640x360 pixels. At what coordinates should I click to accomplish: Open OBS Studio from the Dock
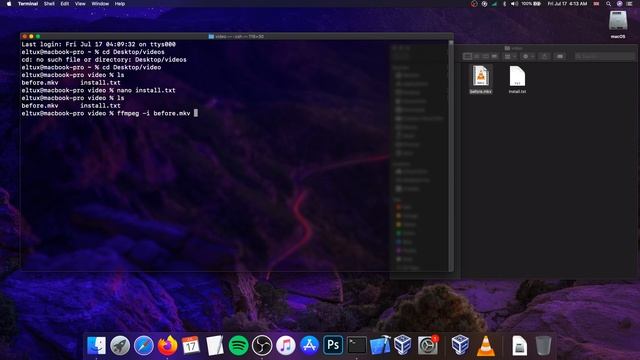click(262, 345)
